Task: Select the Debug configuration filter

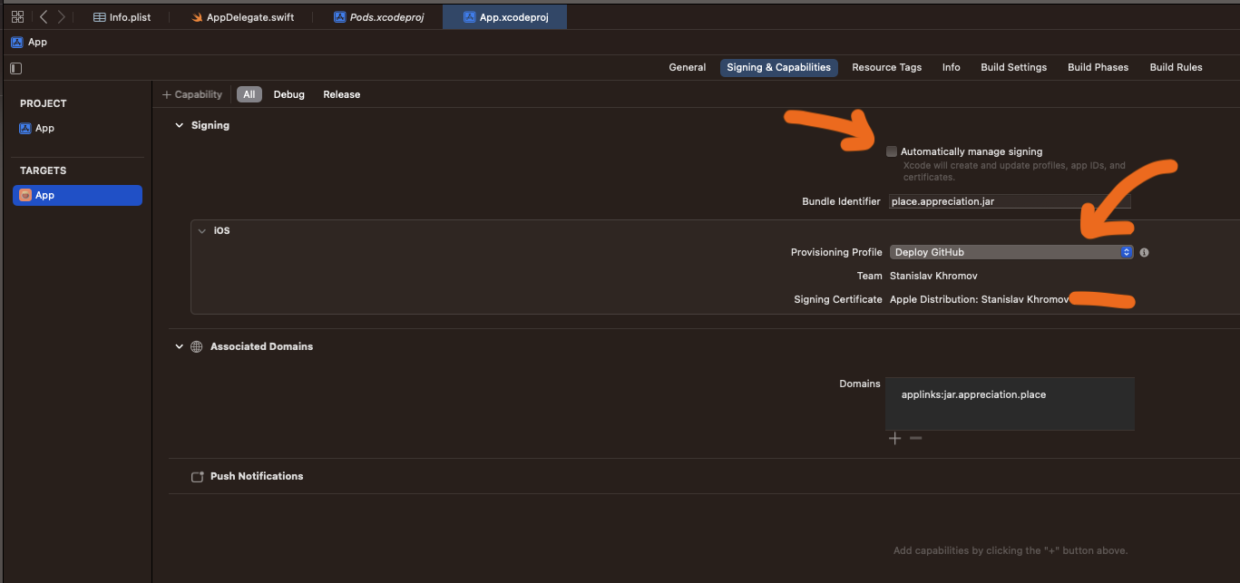Action: click(289, 95)
